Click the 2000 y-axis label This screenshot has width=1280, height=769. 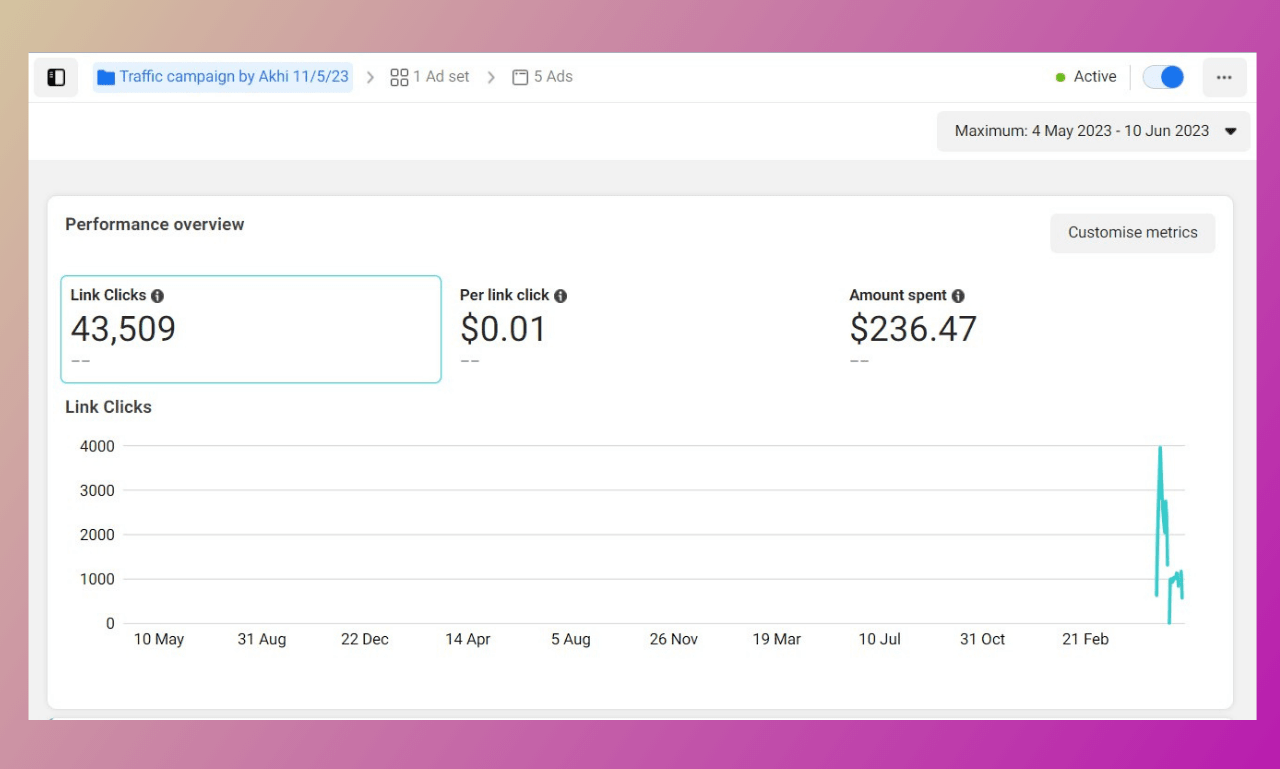[x=97, y=535]
